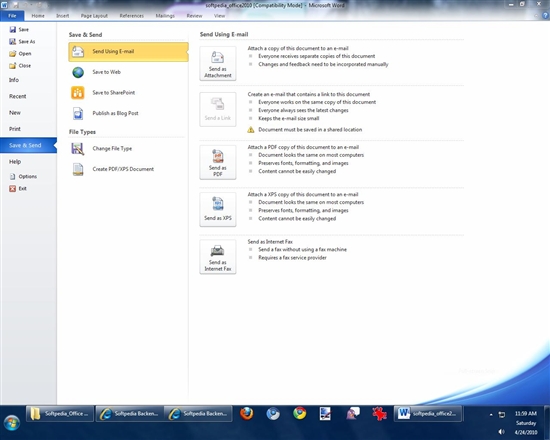Screen dimensions: 550x440
Task: Click the volume speaker tray icon
Action: (502, 432)
